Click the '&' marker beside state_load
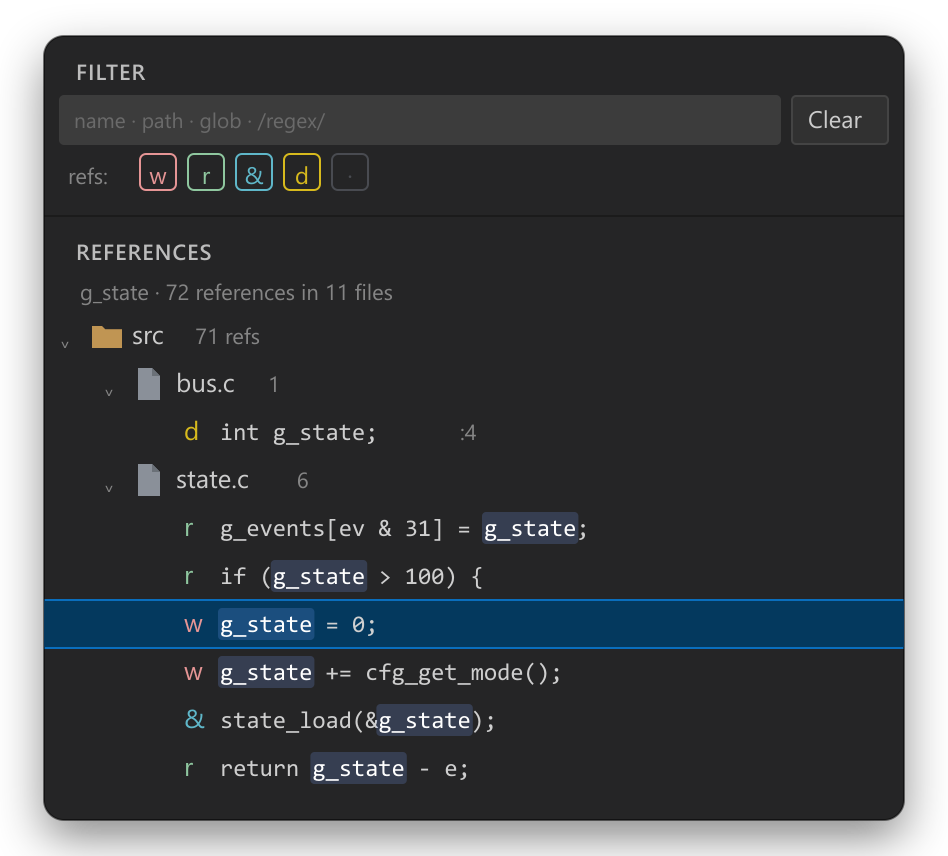The width and height of the screenshot is (948, 856). (x=195, y=719)
